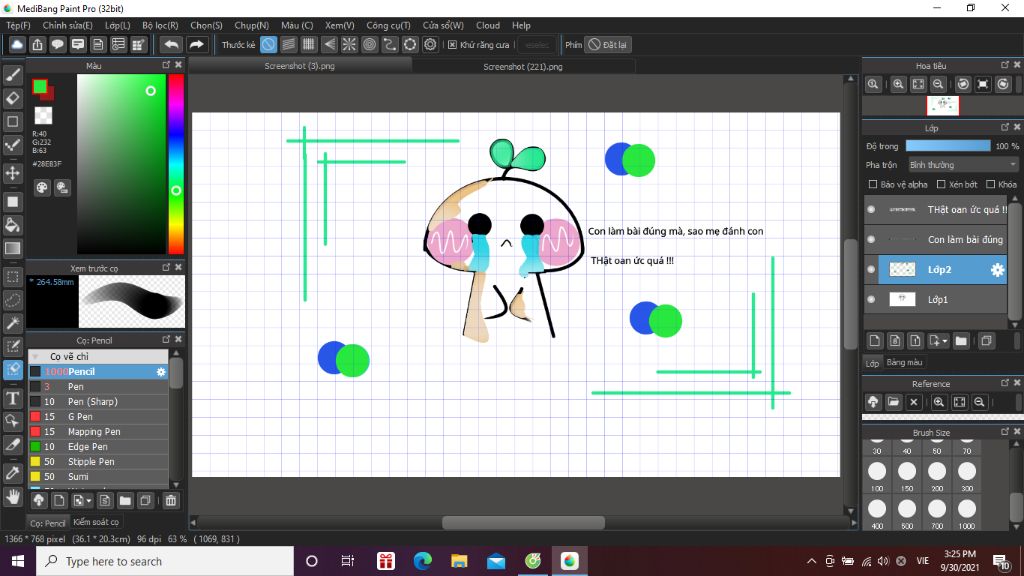1024x576 pixels.
Task: Create a new layer with the page icon
Action: point(875,341)
